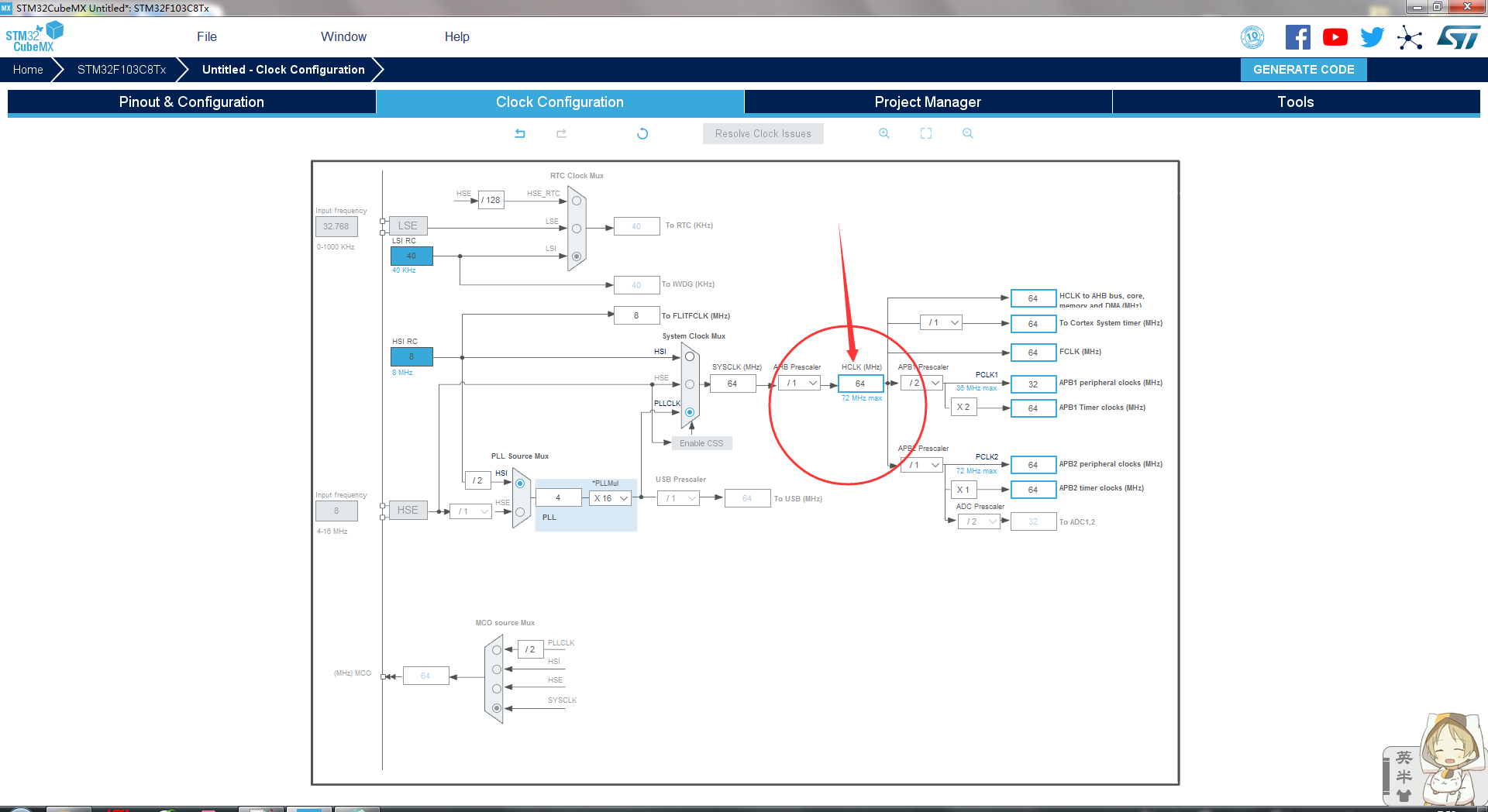Open the Twitter link icon

pyautogui.click(x=1373, y=37)
